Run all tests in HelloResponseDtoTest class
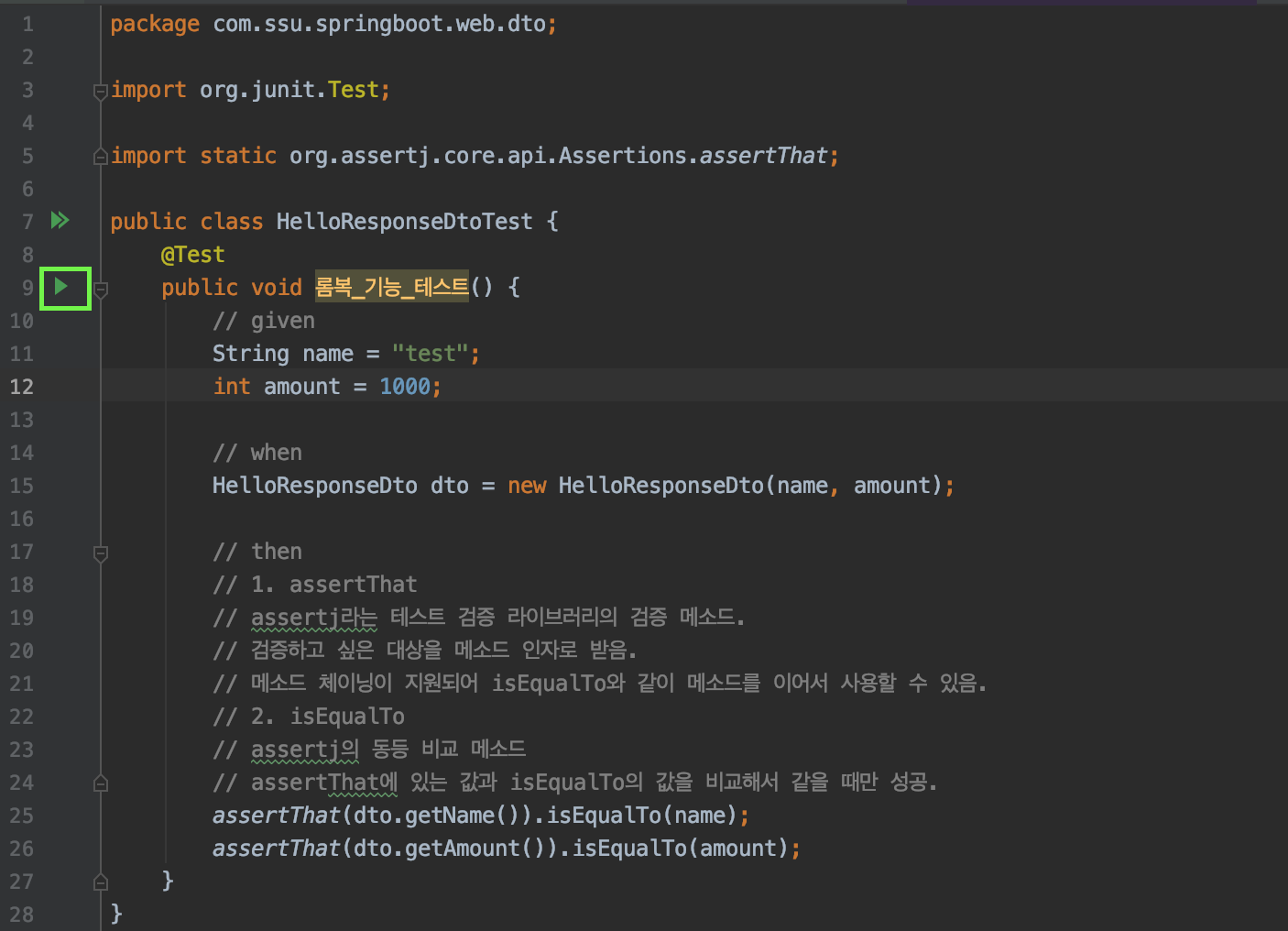This screenshot has width=1288, height=931. coord(60,220)
